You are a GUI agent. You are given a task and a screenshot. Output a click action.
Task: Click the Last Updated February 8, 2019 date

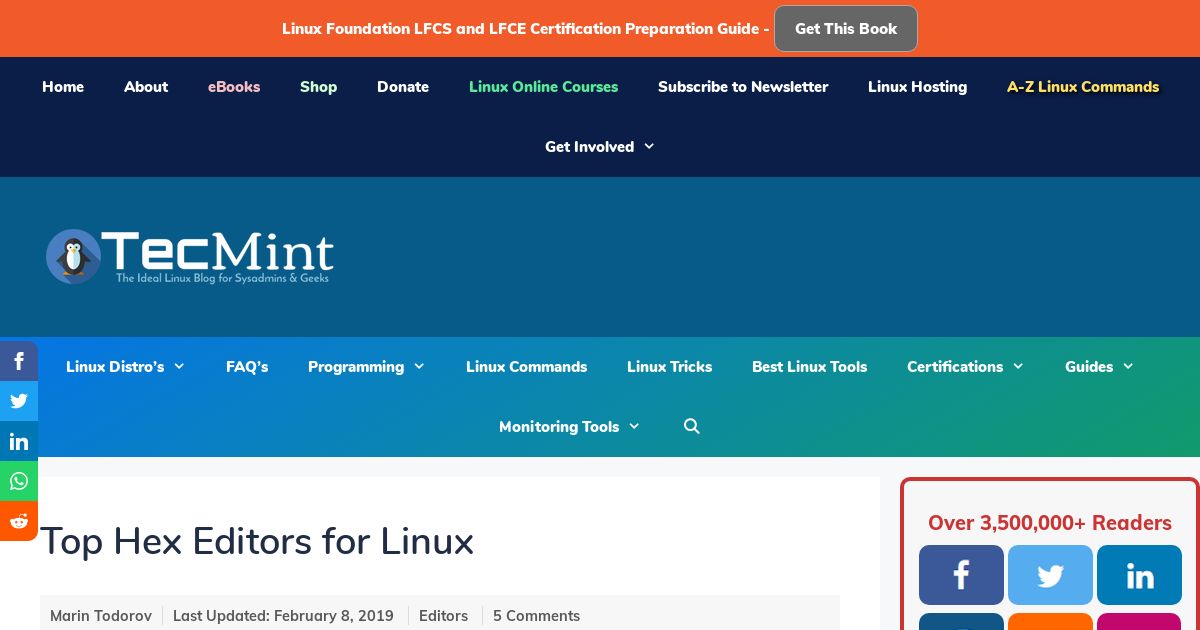click(283, 616)
